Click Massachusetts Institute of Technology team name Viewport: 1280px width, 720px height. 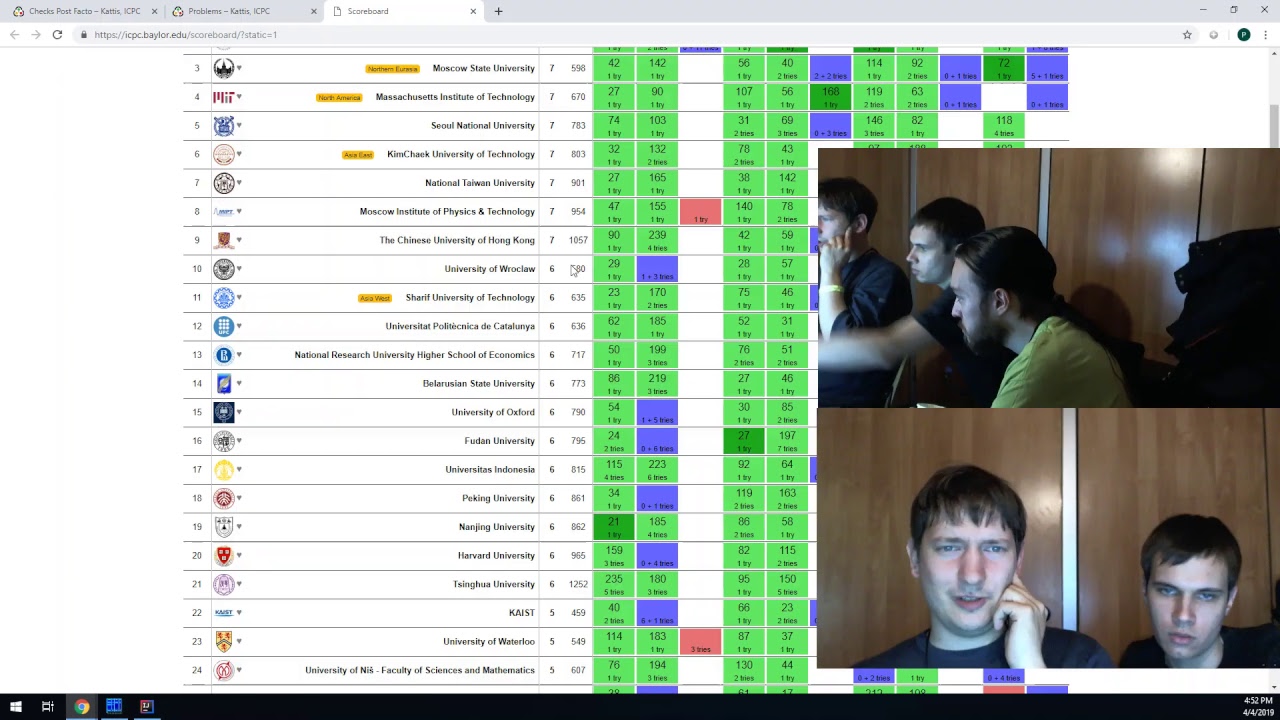(x=455, y=97)
